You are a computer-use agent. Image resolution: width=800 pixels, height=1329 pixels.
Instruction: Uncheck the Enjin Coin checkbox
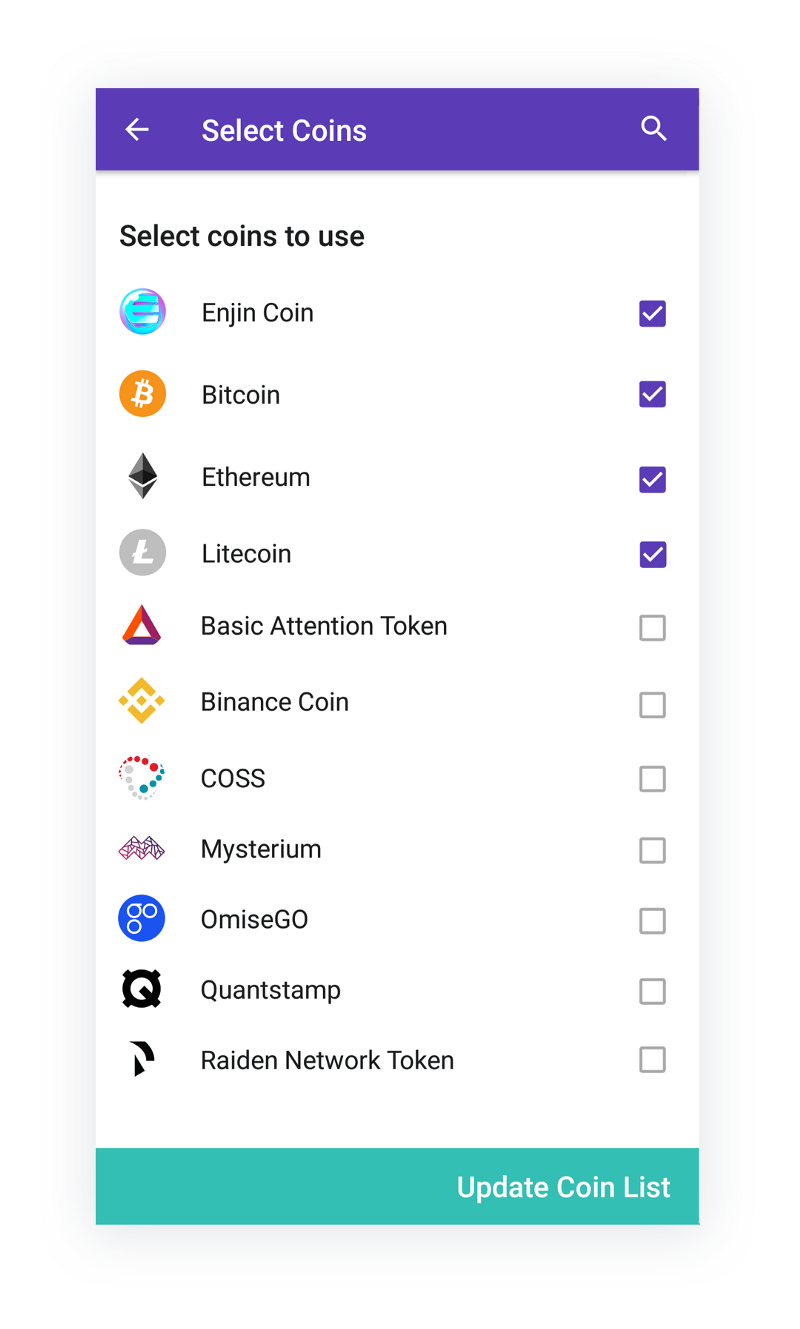pyautogui.click(x=652, y=314)
